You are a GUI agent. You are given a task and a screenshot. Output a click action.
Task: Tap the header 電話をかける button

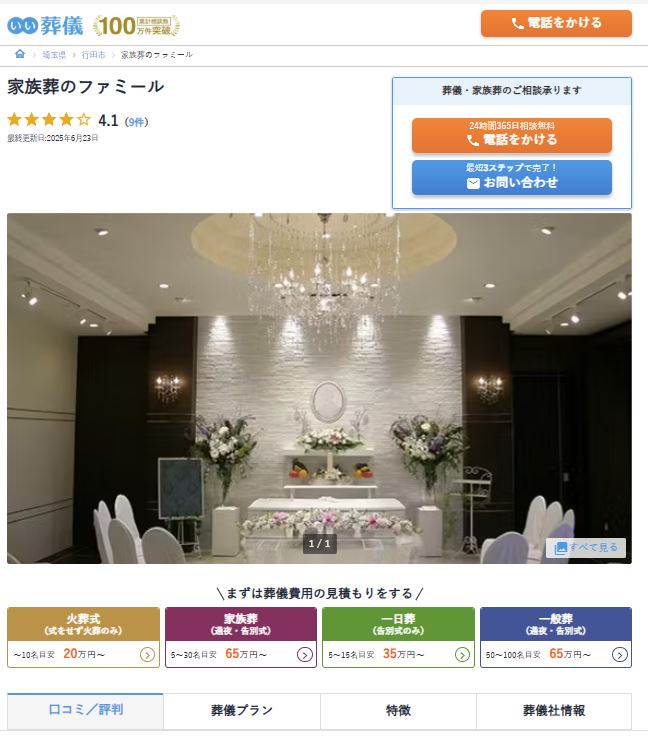click(x=556, y=23)
